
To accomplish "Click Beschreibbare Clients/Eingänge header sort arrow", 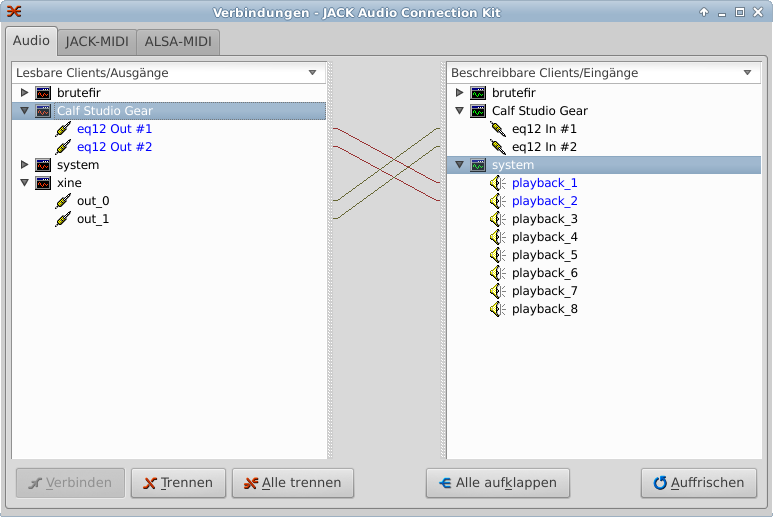I will pyautogui.click(x=747, y=73).
